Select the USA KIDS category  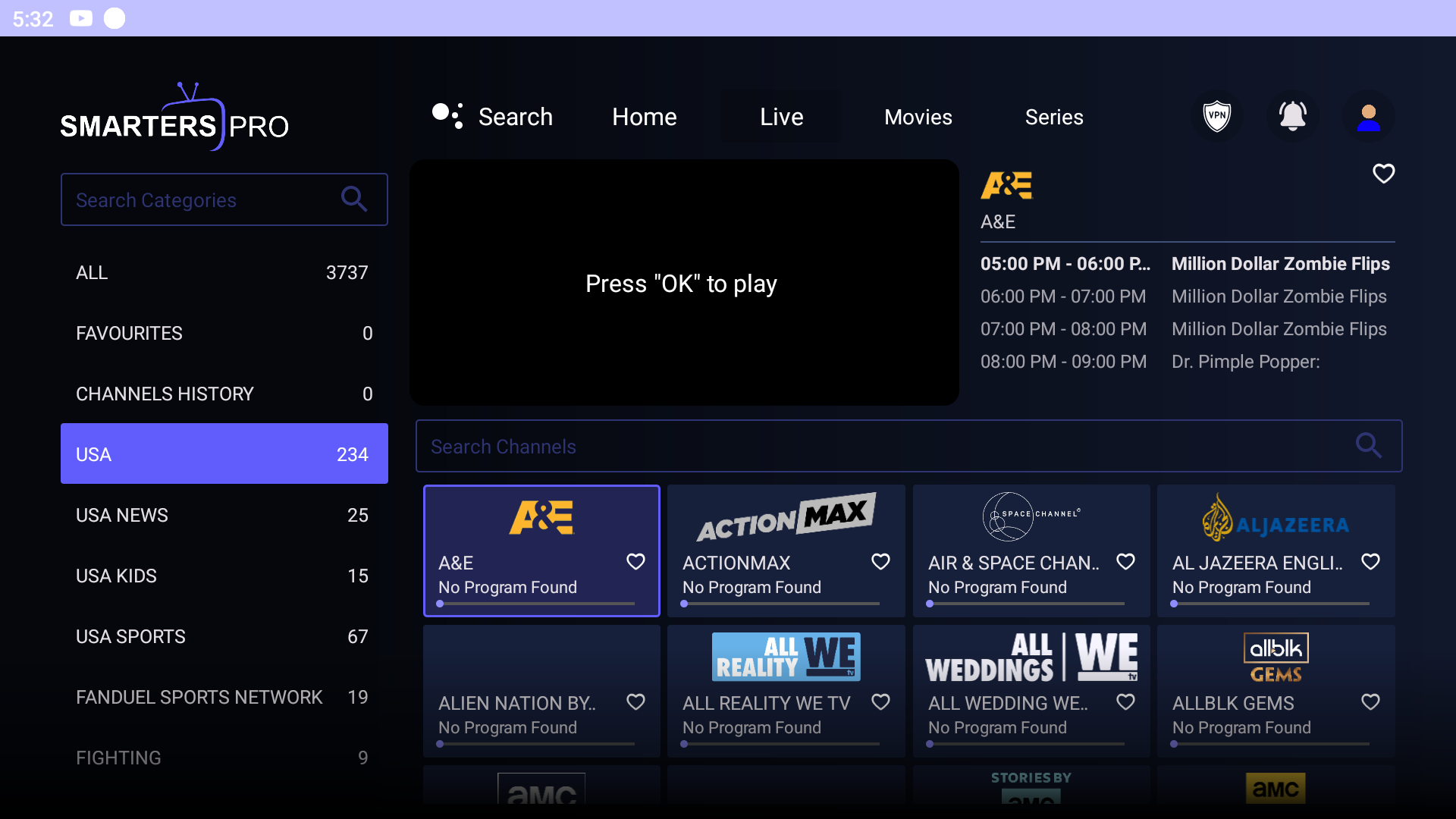pos(224,576)
